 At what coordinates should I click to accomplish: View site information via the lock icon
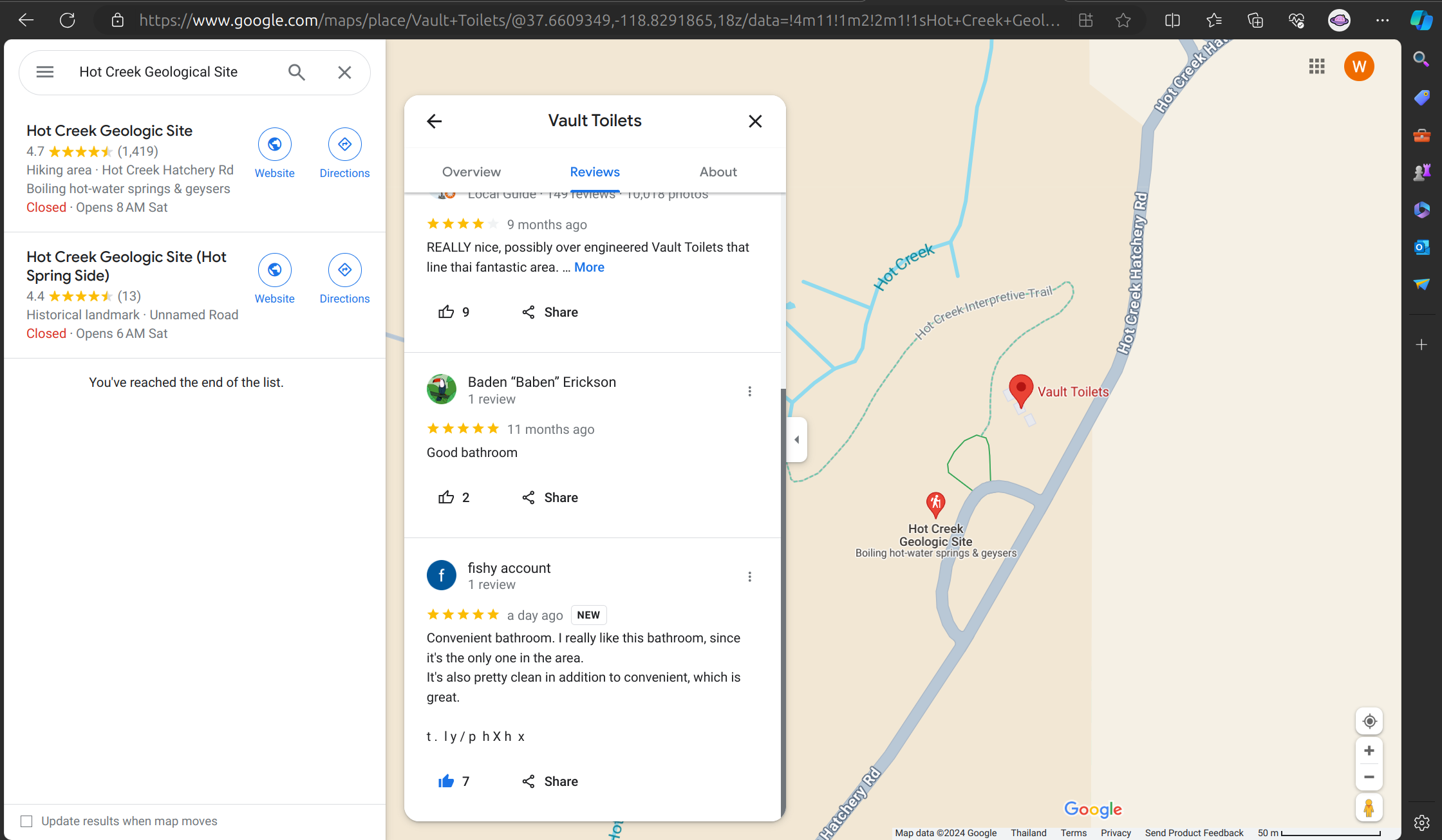[117, 21]
